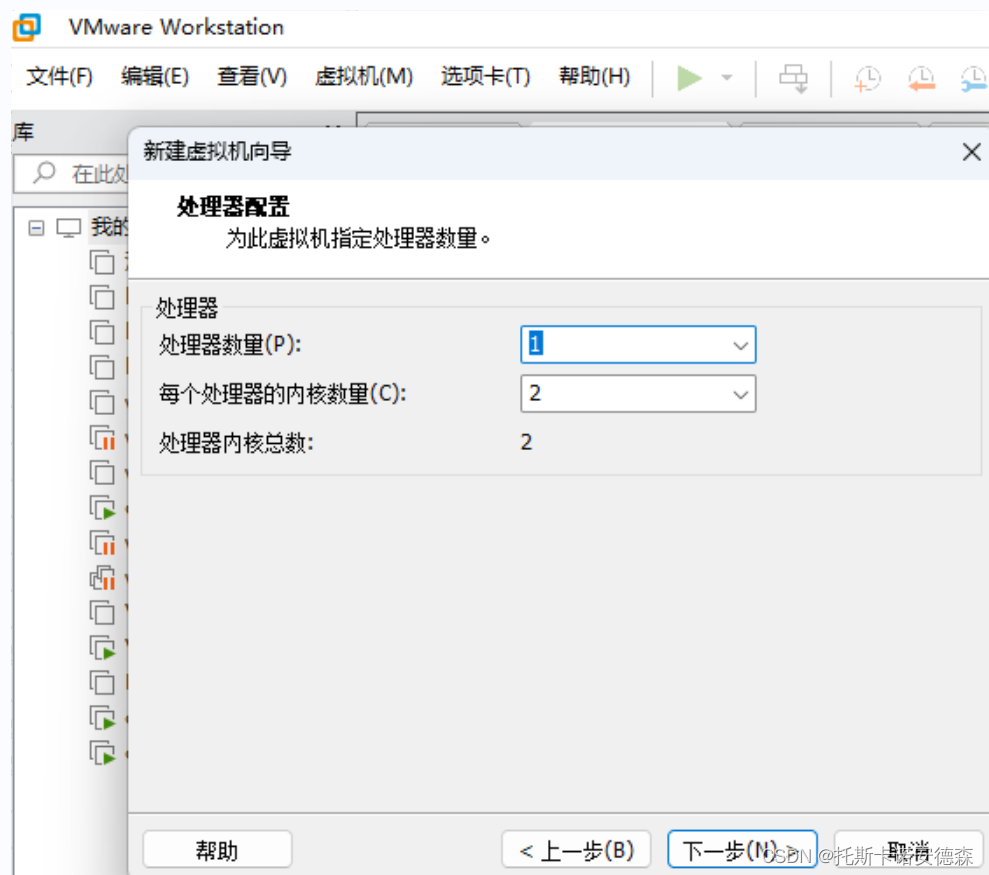
Task: Click the send Ctrl+Alt+Del toolbar icon
Action: click(793, 79)
